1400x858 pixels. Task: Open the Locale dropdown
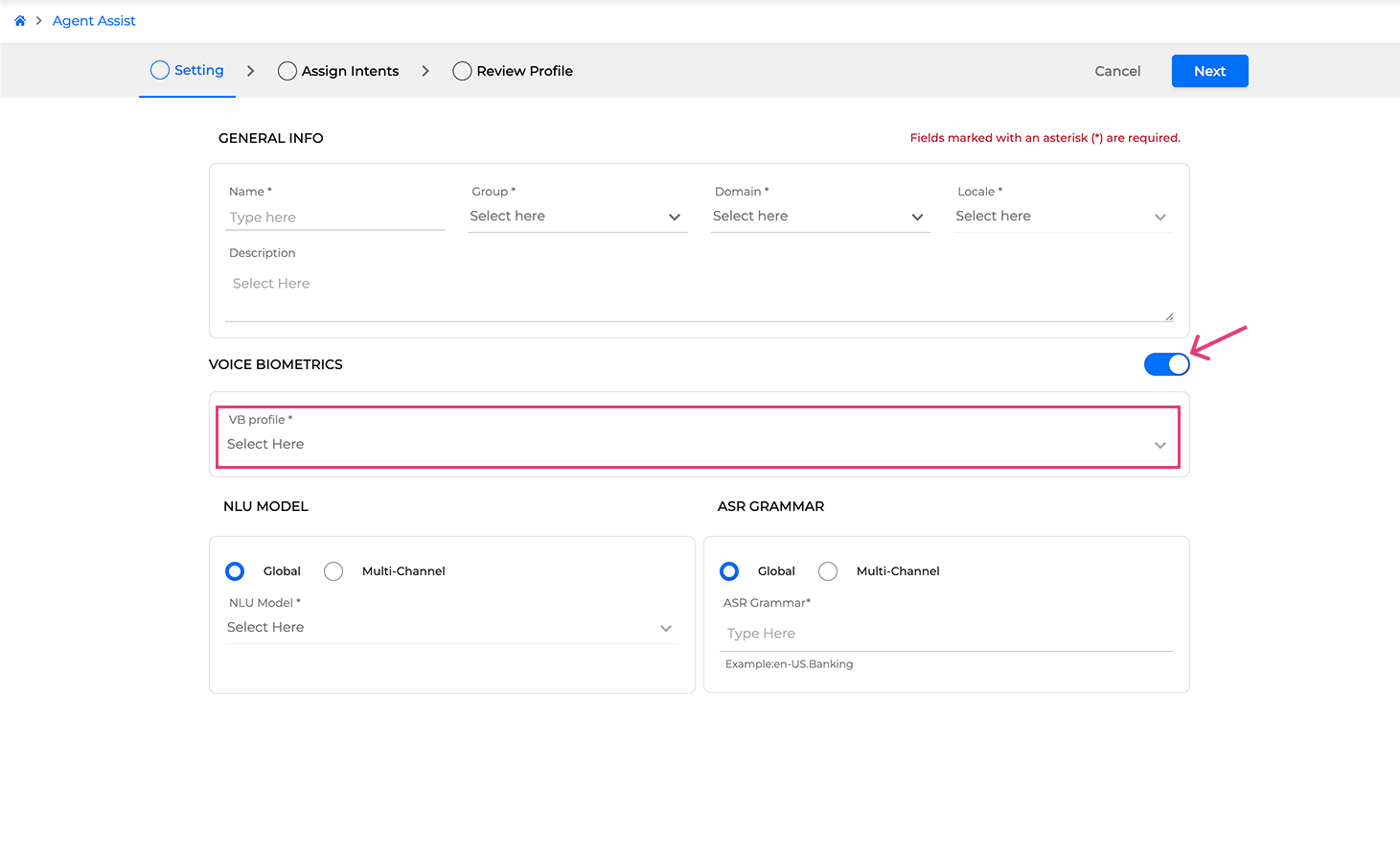1062,217
